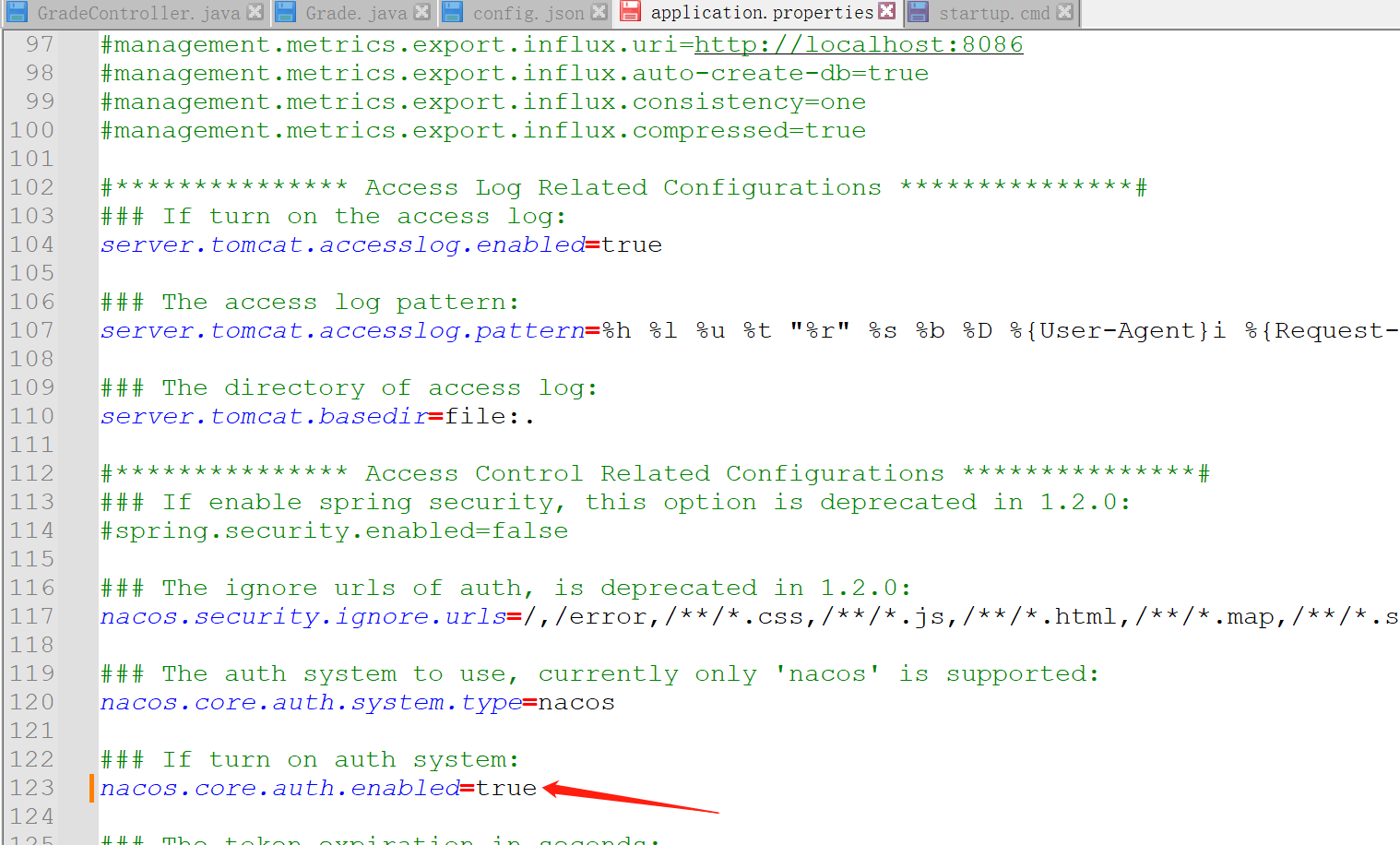
Task: Click the Access Log Related Configurations header
Action: click(623, 187)
